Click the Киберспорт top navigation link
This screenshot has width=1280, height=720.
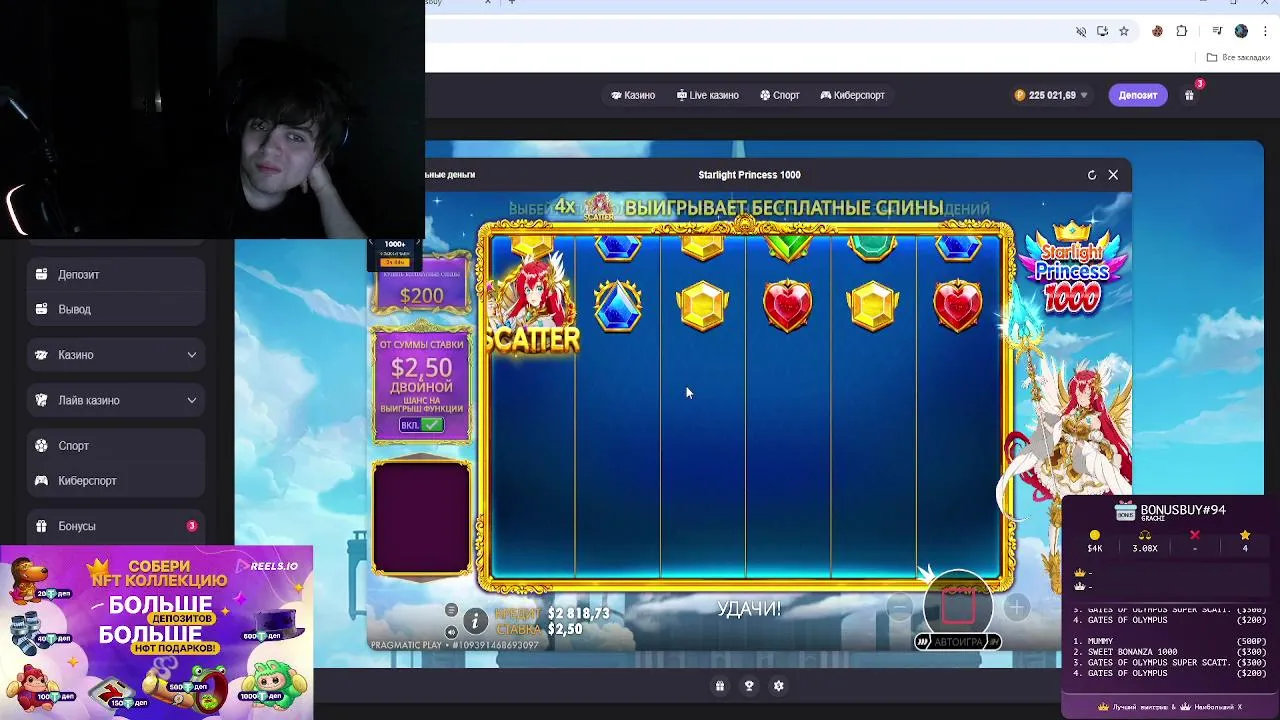[853, 95]
